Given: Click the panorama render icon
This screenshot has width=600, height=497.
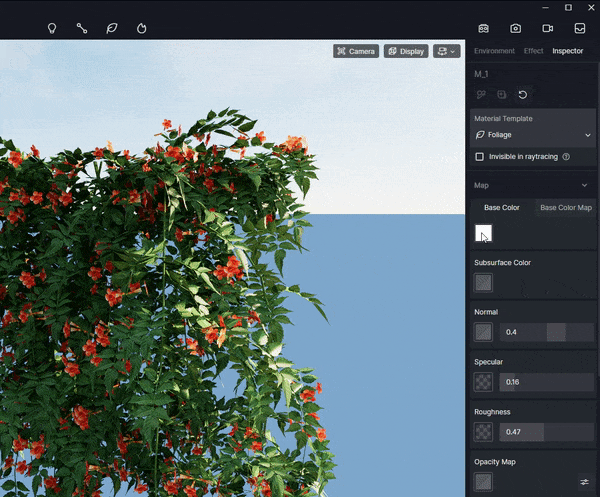Looking at the screenshot, I should click(x=483, y=28).
